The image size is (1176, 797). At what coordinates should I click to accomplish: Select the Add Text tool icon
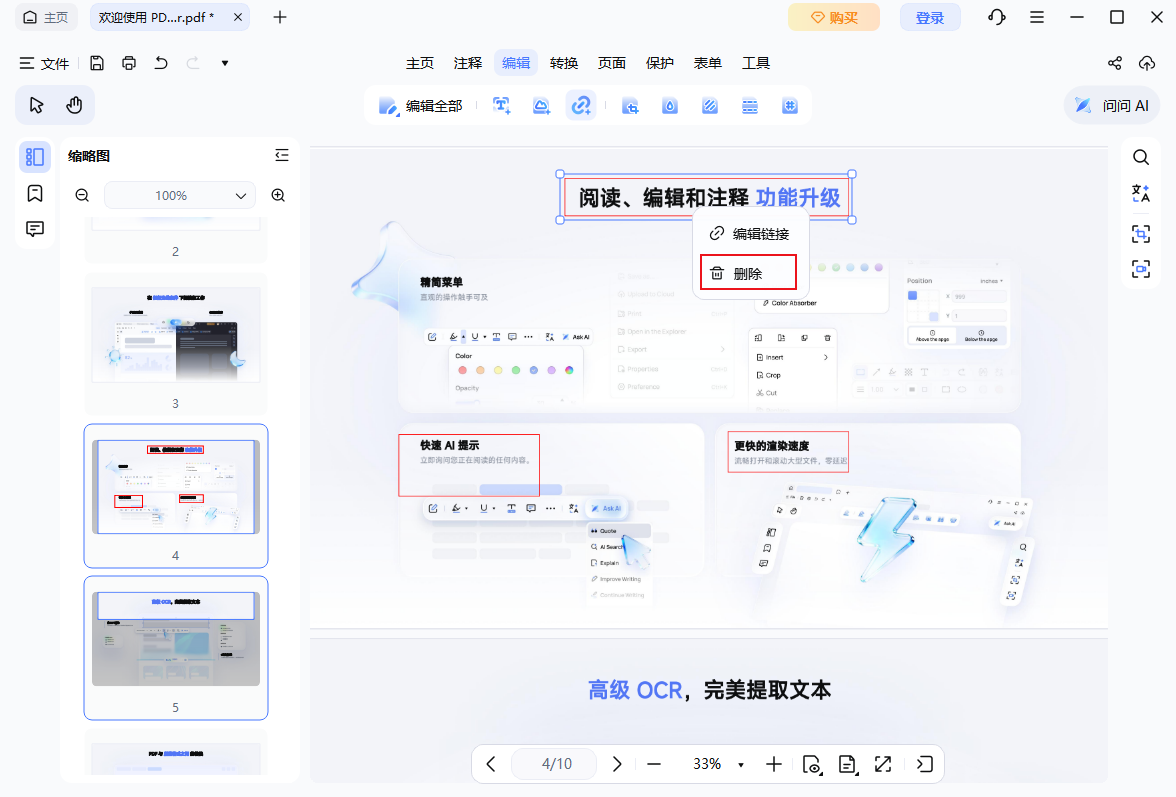502,106
